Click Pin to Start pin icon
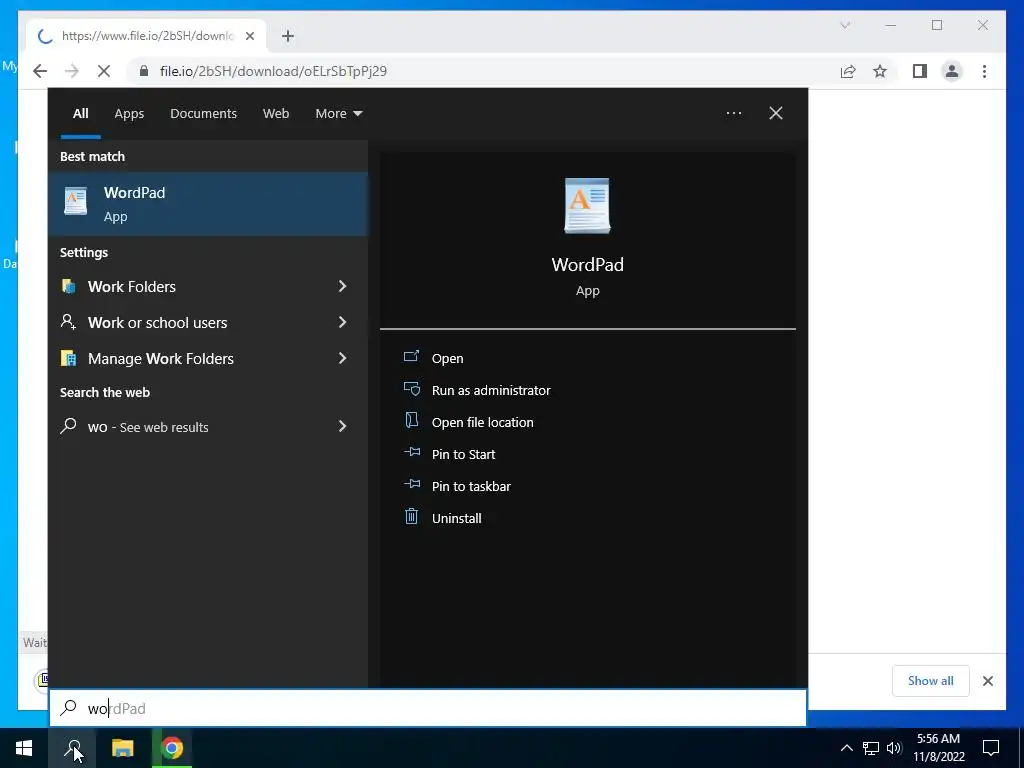 [x=411, y=452]
